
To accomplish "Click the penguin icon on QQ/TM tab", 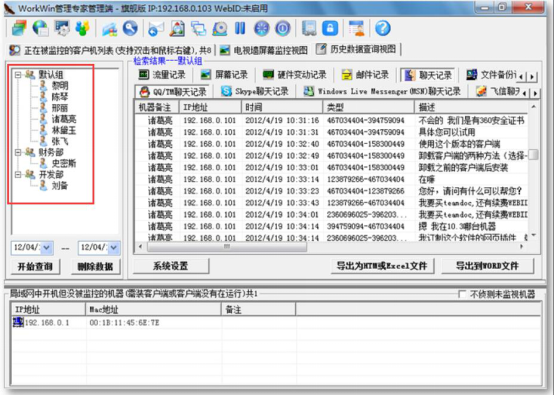I will click(x=145, y=92).
